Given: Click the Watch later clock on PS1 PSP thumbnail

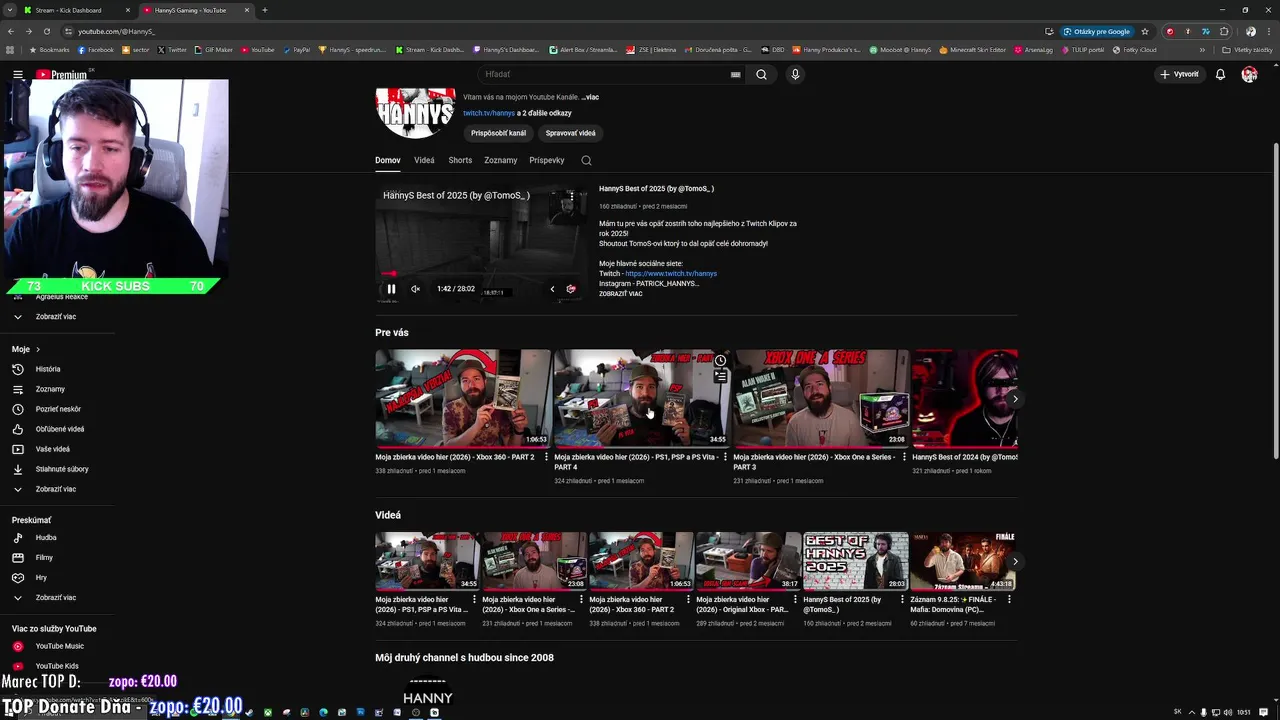Looking at the screenshot, I should (x=720, y=361).
